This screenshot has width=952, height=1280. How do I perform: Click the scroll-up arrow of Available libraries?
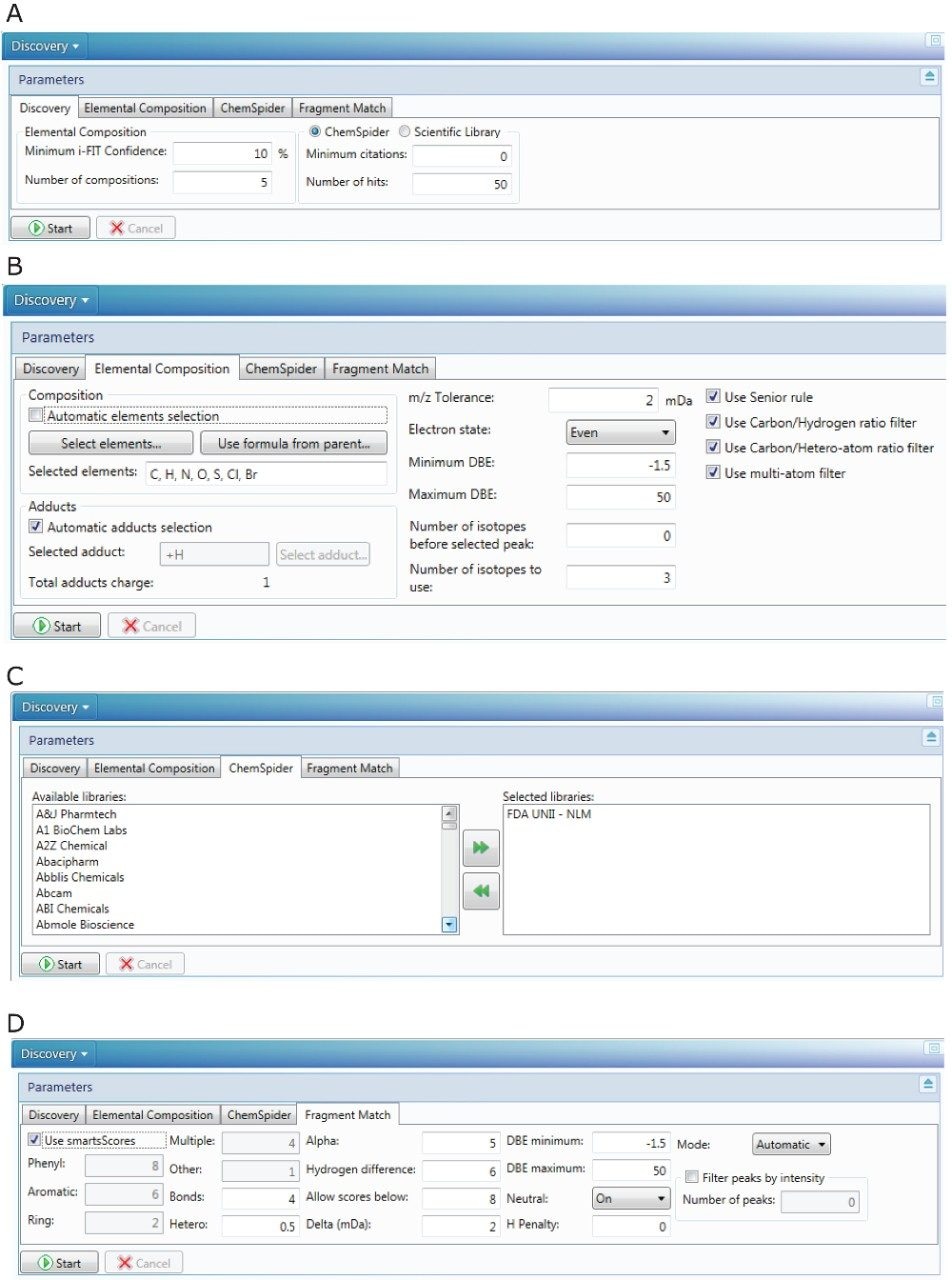pyautogui.click(x=449, y=814)
